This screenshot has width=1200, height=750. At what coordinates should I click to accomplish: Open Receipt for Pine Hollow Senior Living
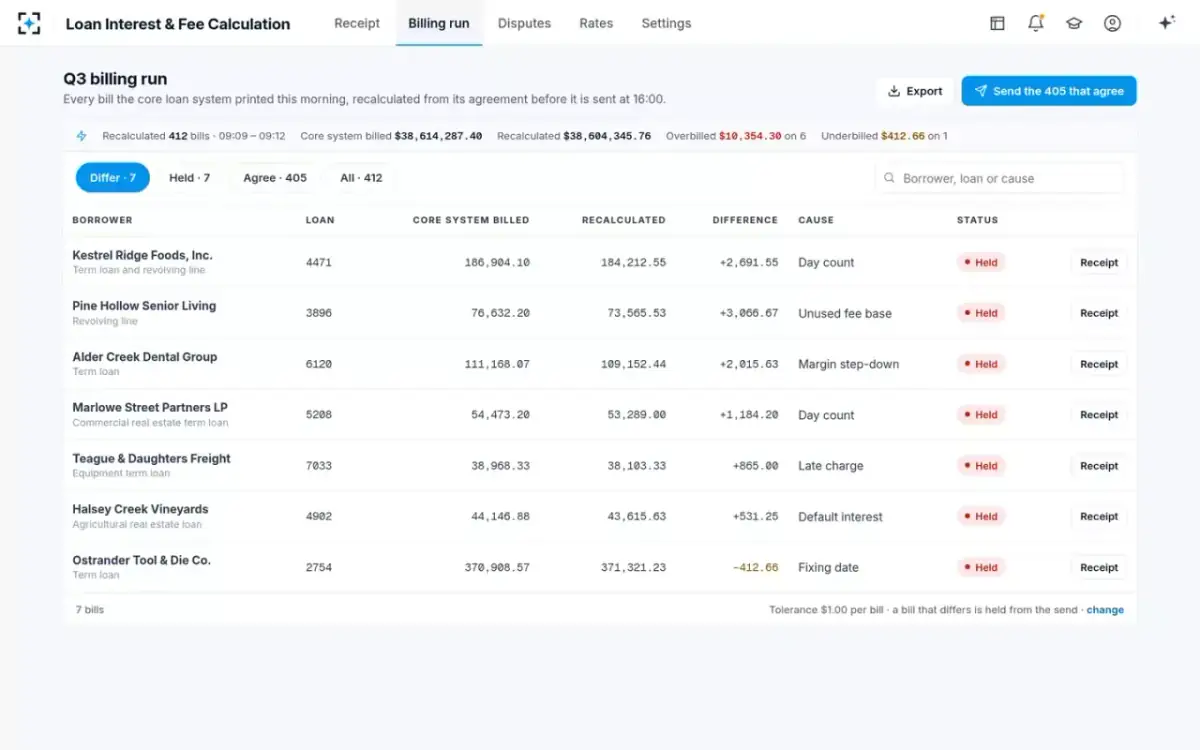point(1099,313)
